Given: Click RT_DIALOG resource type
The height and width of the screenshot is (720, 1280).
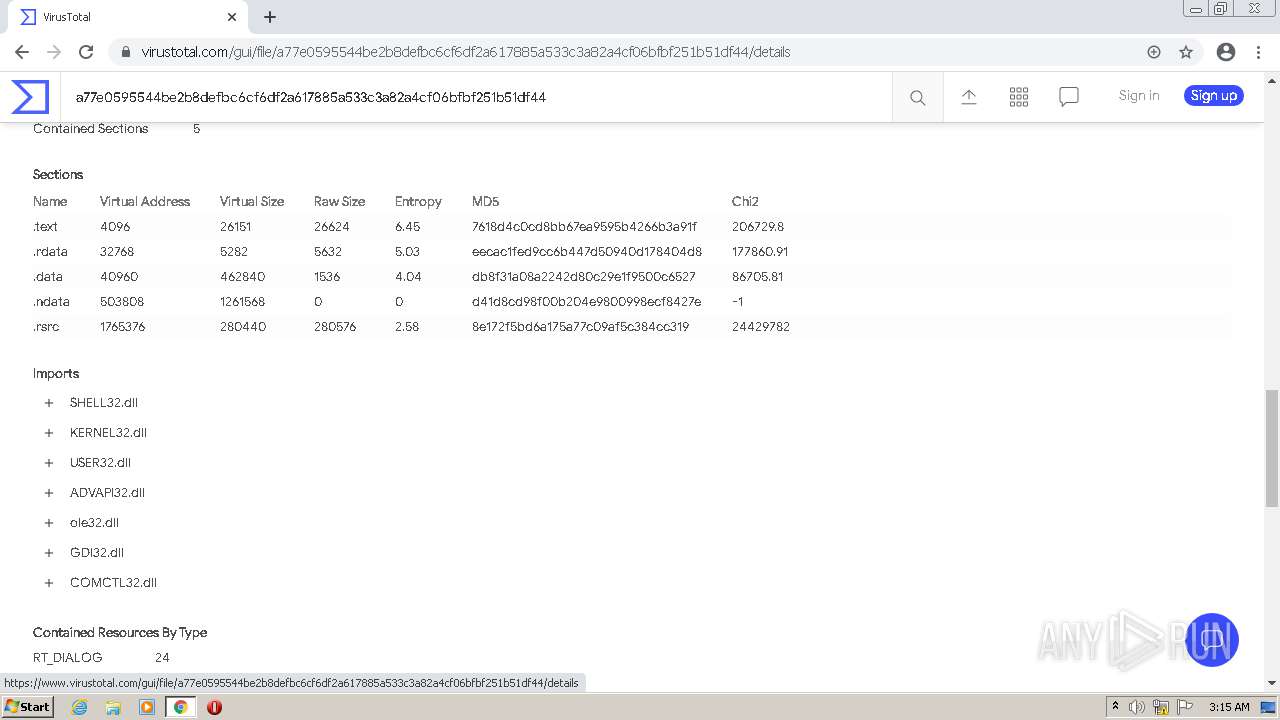Looking at the screenshot, I should [68, 658].
